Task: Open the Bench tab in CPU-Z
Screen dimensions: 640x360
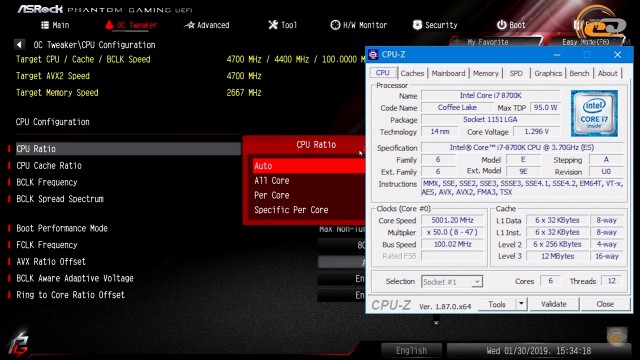Action: click(x=579, y=73)
